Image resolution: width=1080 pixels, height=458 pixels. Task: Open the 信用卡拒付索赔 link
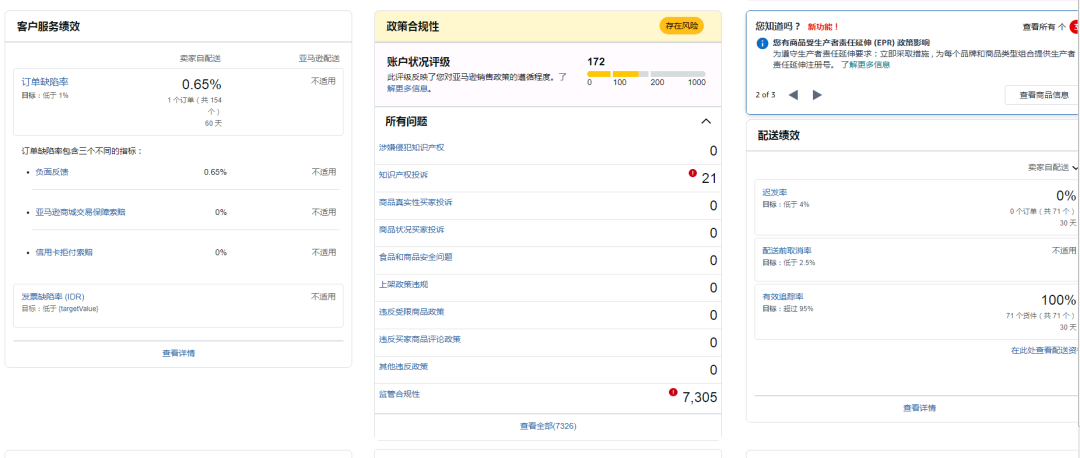click(x=64, y=252)
